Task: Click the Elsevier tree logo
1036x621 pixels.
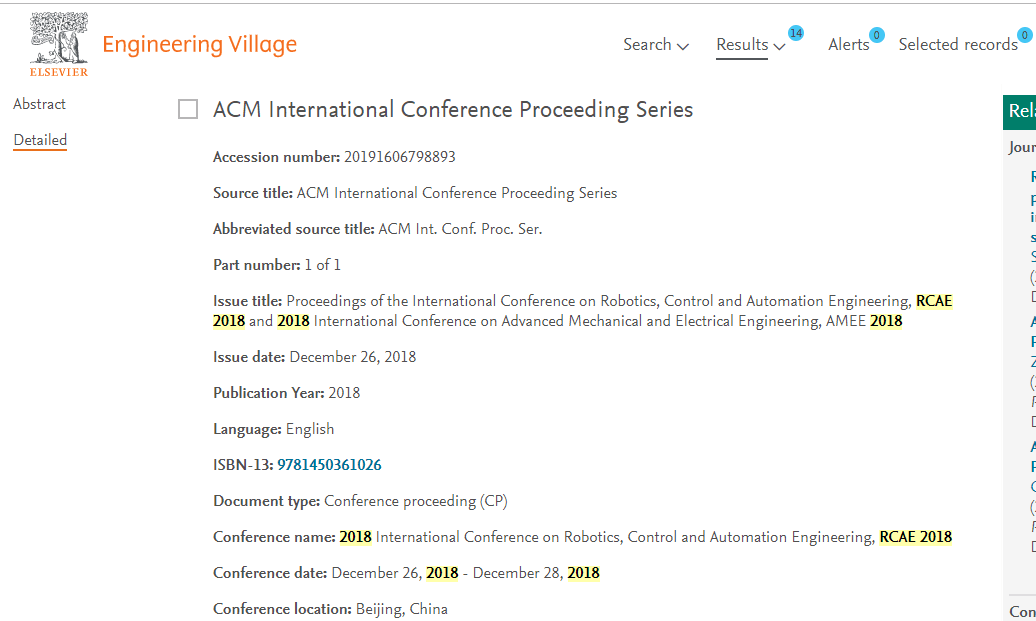Action: point(59,44)
